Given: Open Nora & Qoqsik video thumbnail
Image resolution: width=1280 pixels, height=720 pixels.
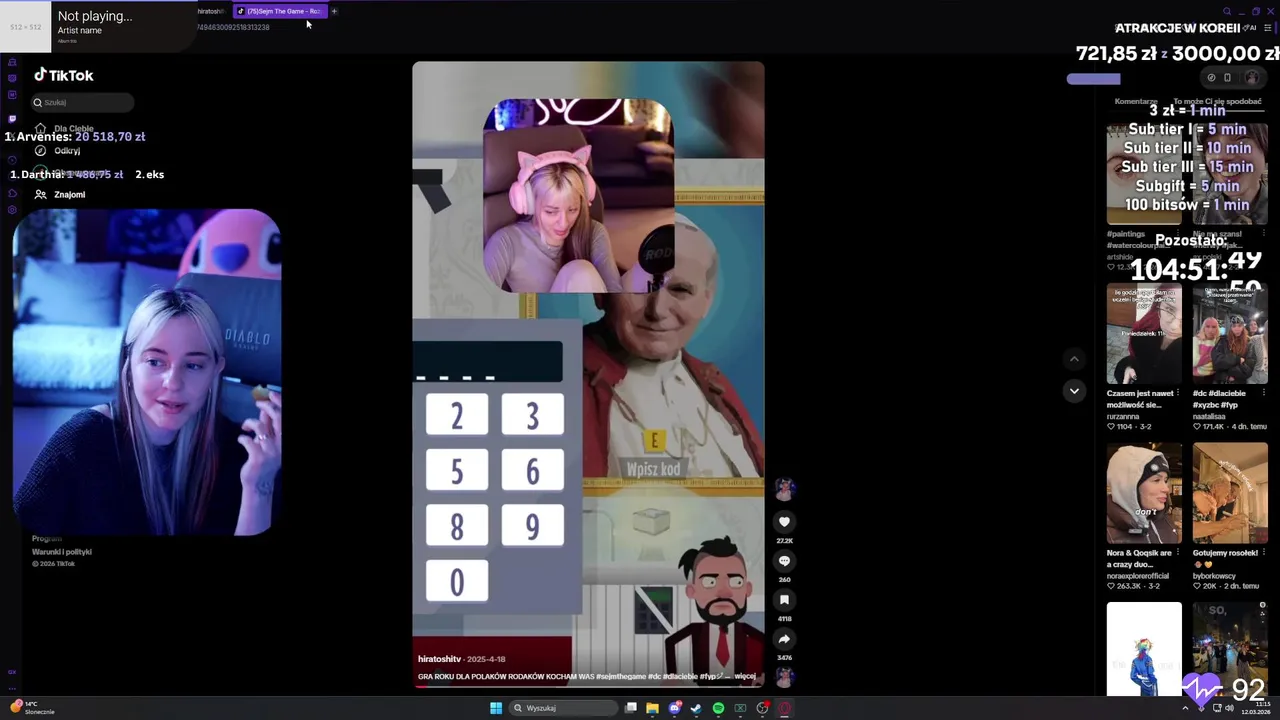Looking at the screenshot, I should point(1144,494).
